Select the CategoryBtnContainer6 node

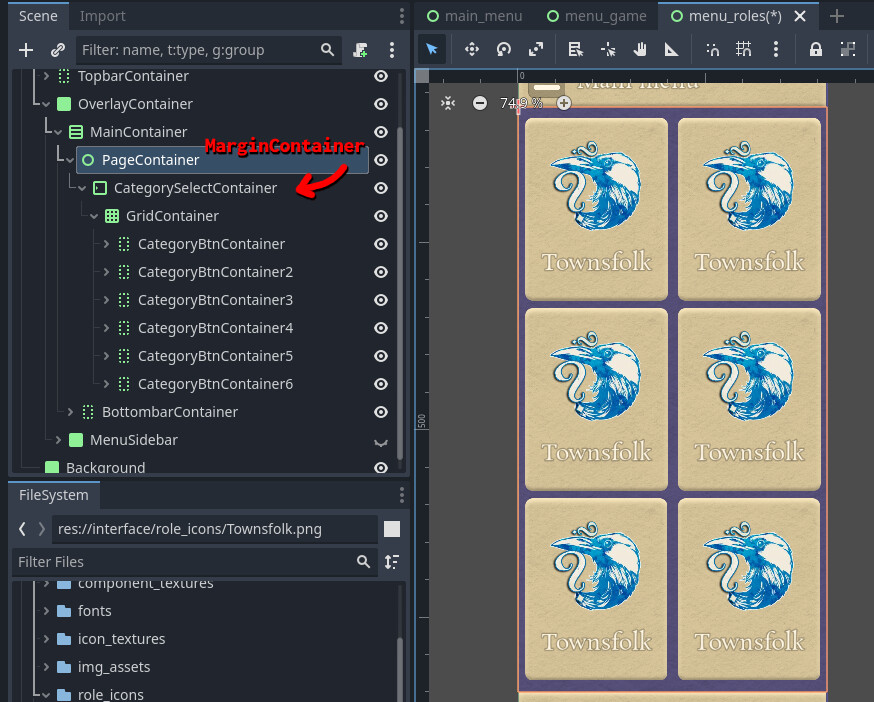[x=215, y=384]
